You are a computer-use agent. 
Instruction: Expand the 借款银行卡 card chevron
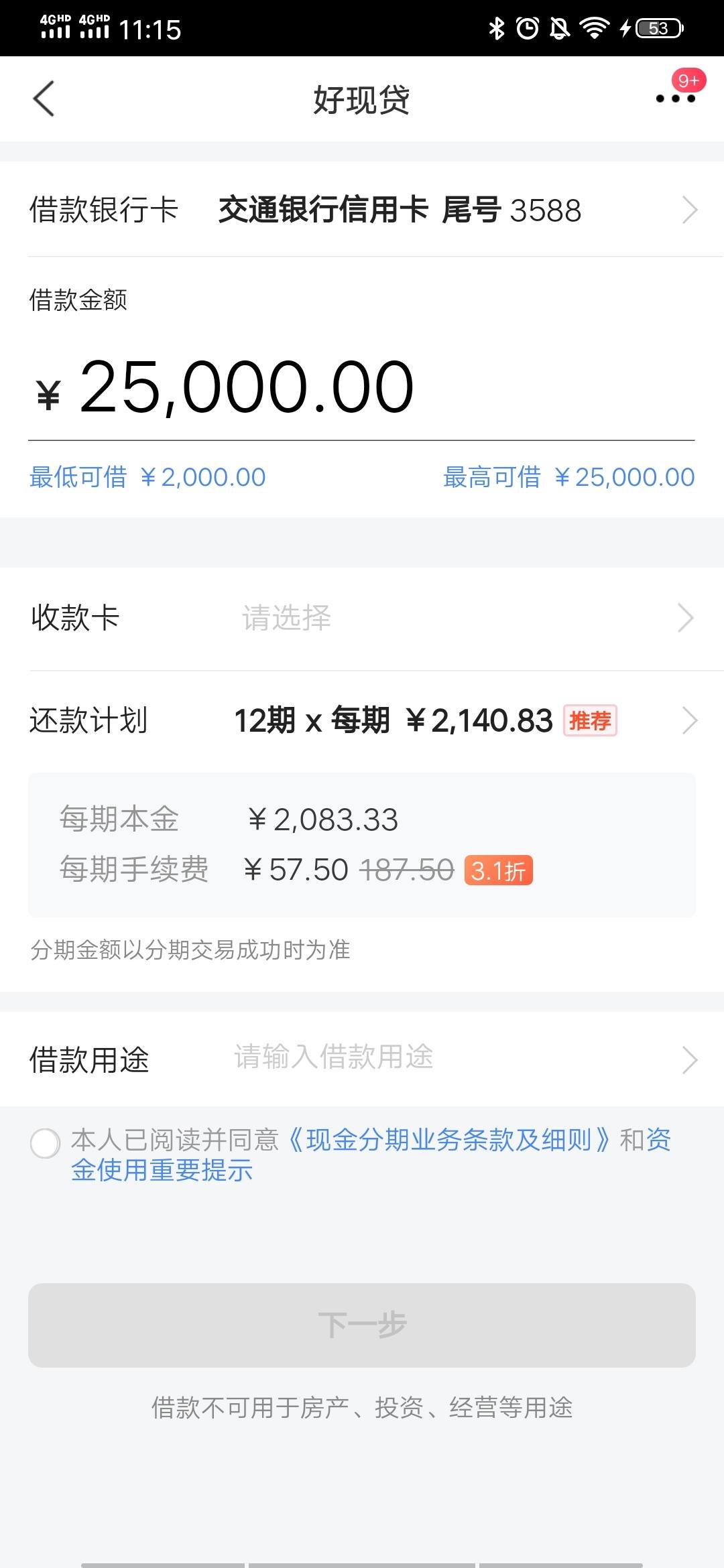pos(690,210)
